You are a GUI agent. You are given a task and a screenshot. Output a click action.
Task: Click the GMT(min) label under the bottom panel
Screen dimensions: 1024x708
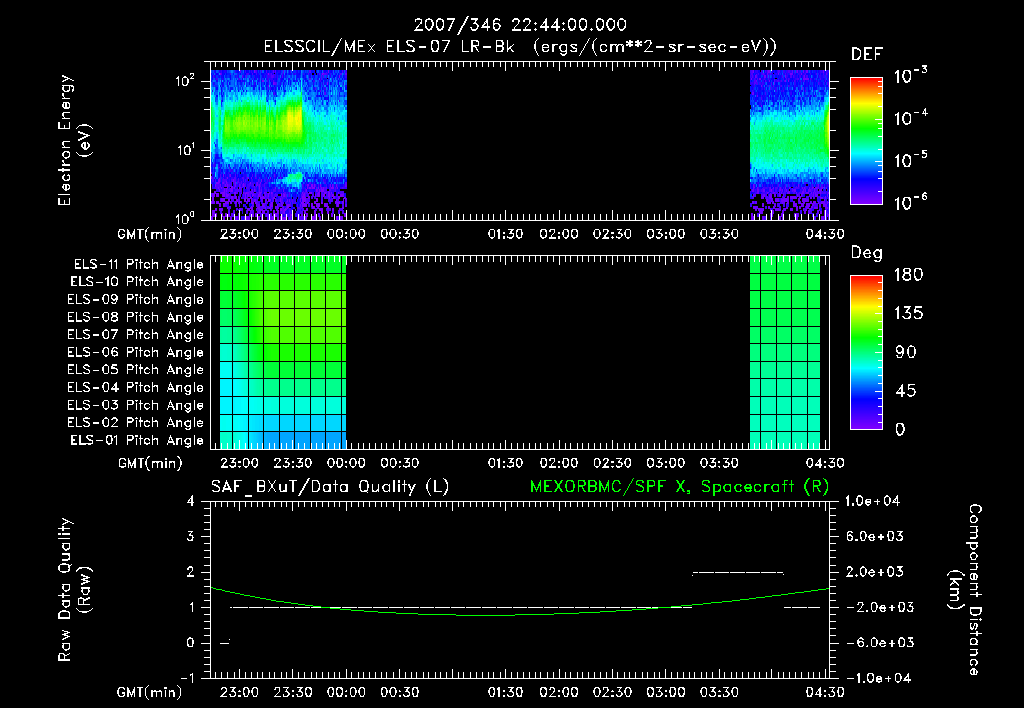pyautogui.click(x=149, y=692)
